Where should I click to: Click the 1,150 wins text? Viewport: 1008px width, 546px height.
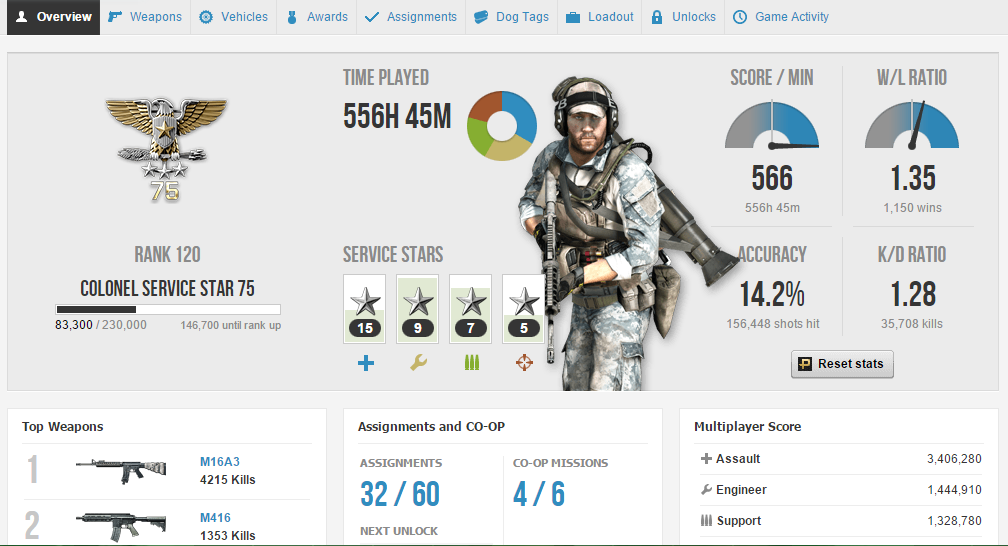[912, 208]
